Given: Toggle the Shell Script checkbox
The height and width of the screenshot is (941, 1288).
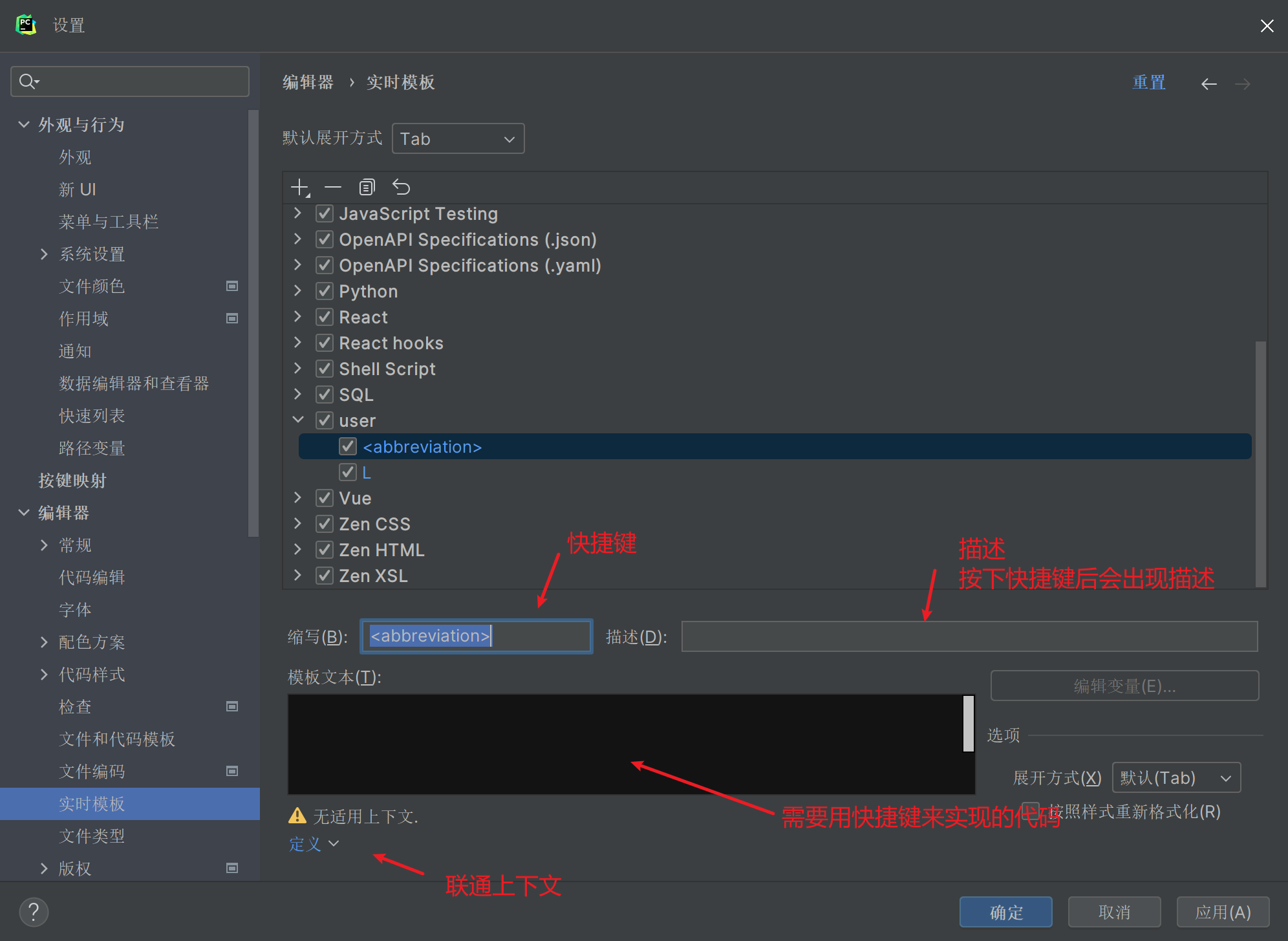Looking at the screenshot, I should [325, 369].
